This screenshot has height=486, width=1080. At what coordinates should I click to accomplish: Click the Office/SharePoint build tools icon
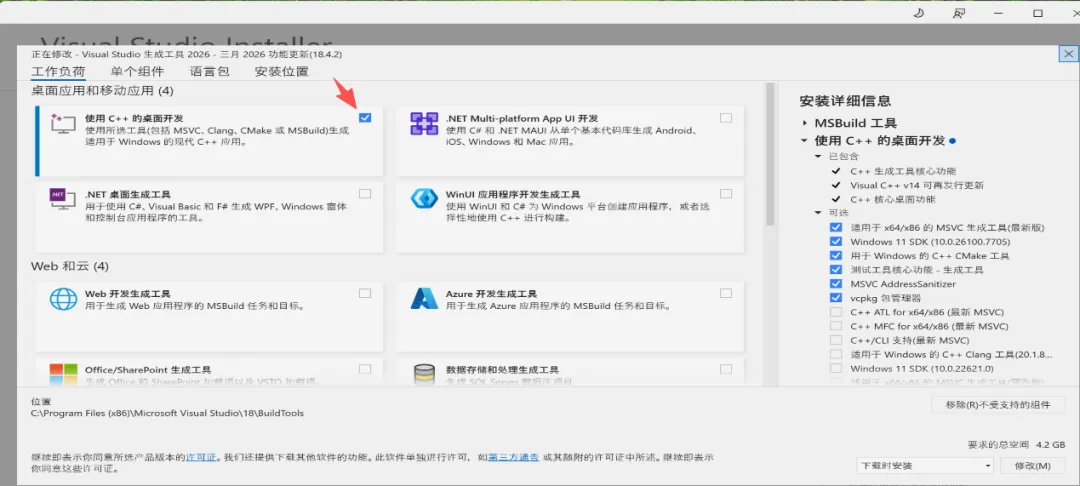coord(63,374)
